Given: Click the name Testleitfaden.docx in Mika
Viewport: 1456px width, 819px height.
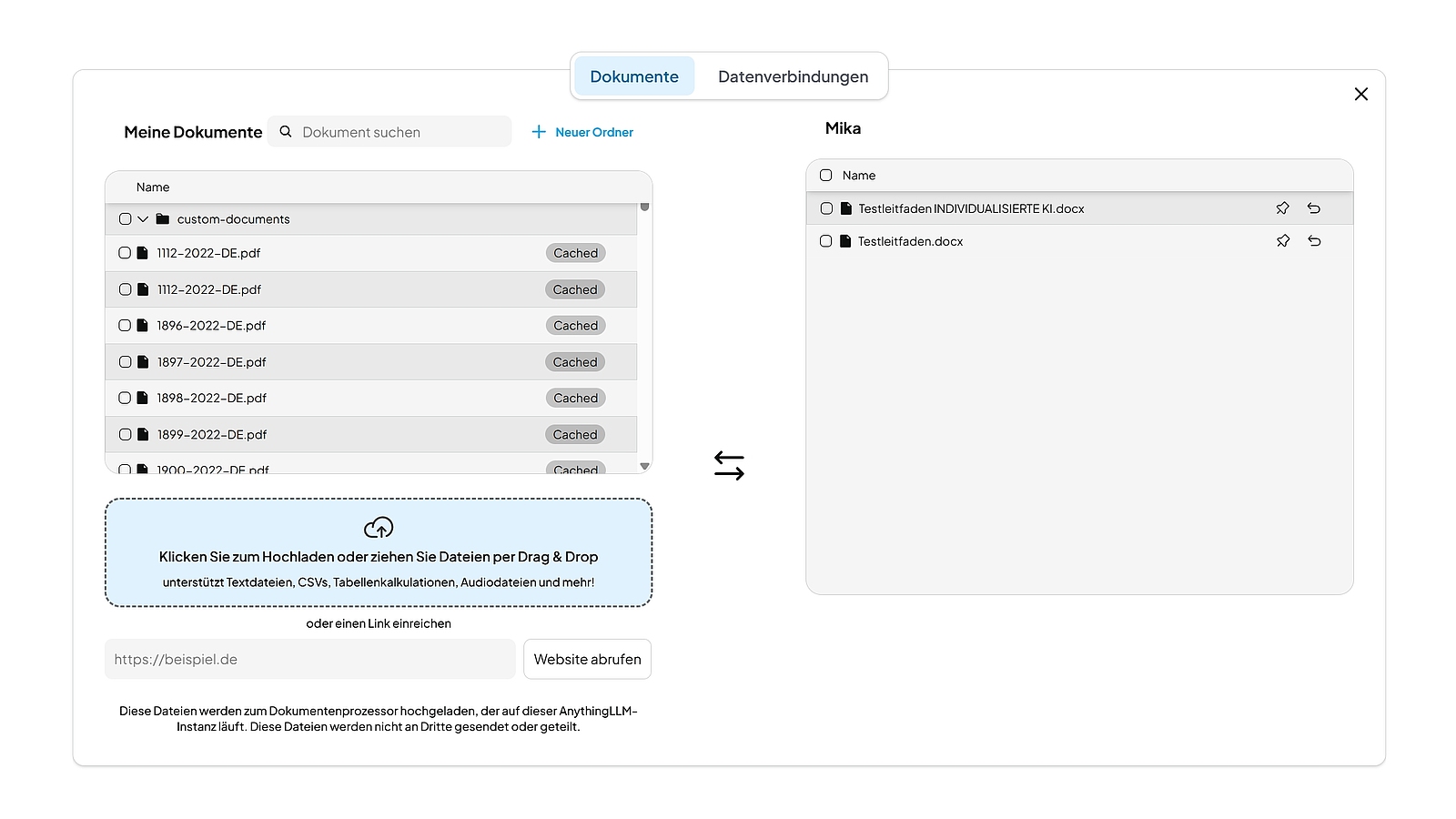Looking at the screenshot, I should 910,241.
